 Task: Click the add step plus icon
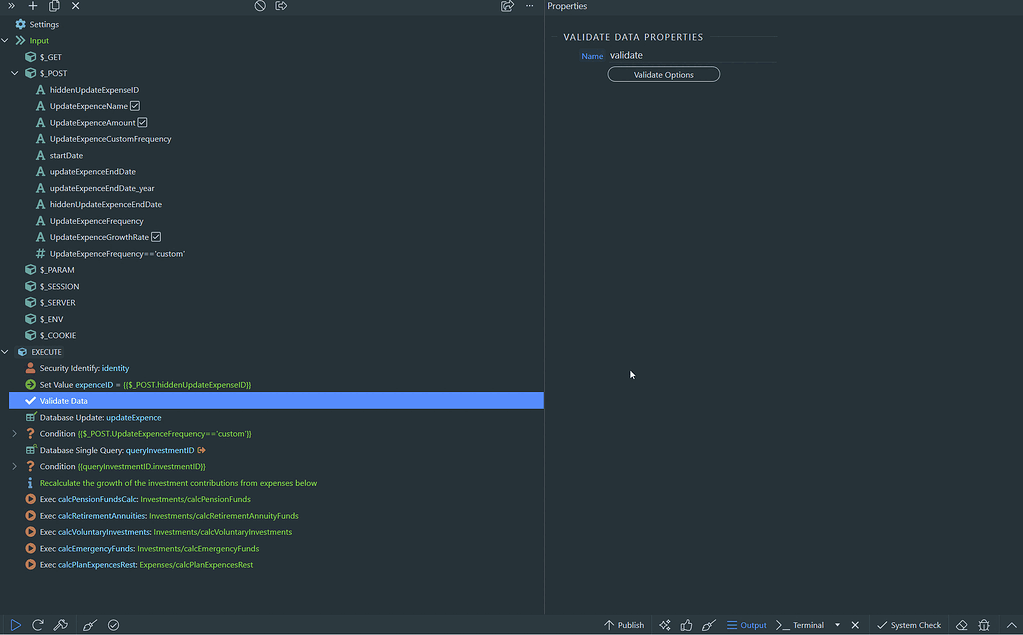(x=33, y=6)
